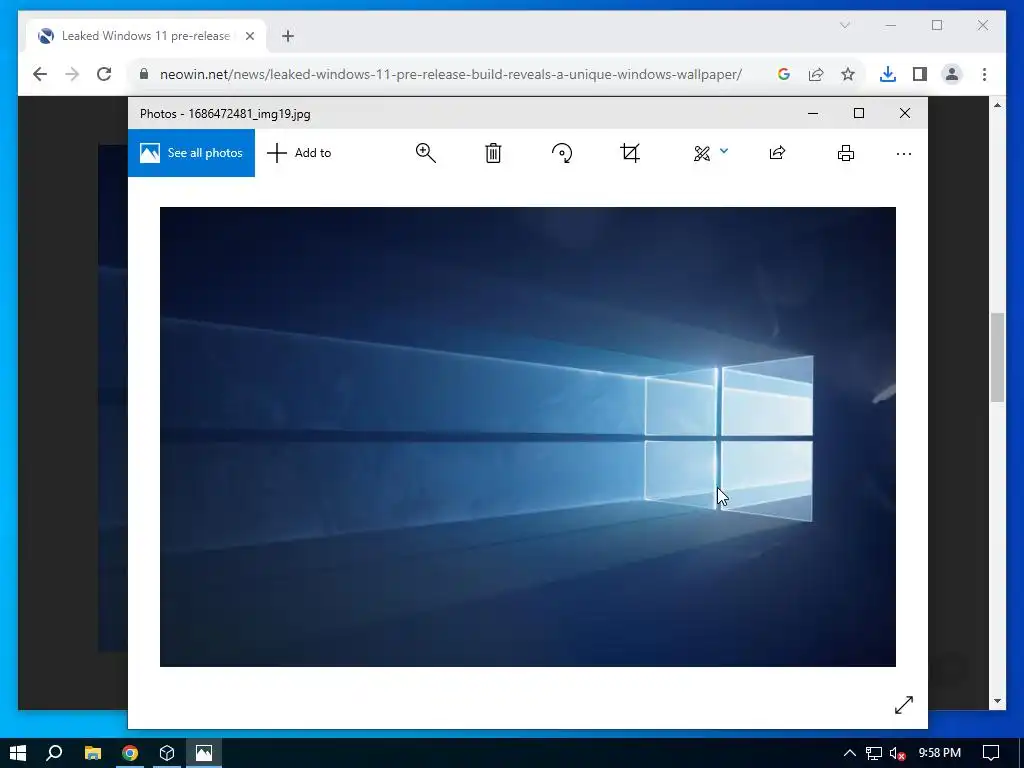Expand the Edit & Create dropdown chevron
Image resolution: width=1024 pixels, height=768 pixels.
[724, 151]
